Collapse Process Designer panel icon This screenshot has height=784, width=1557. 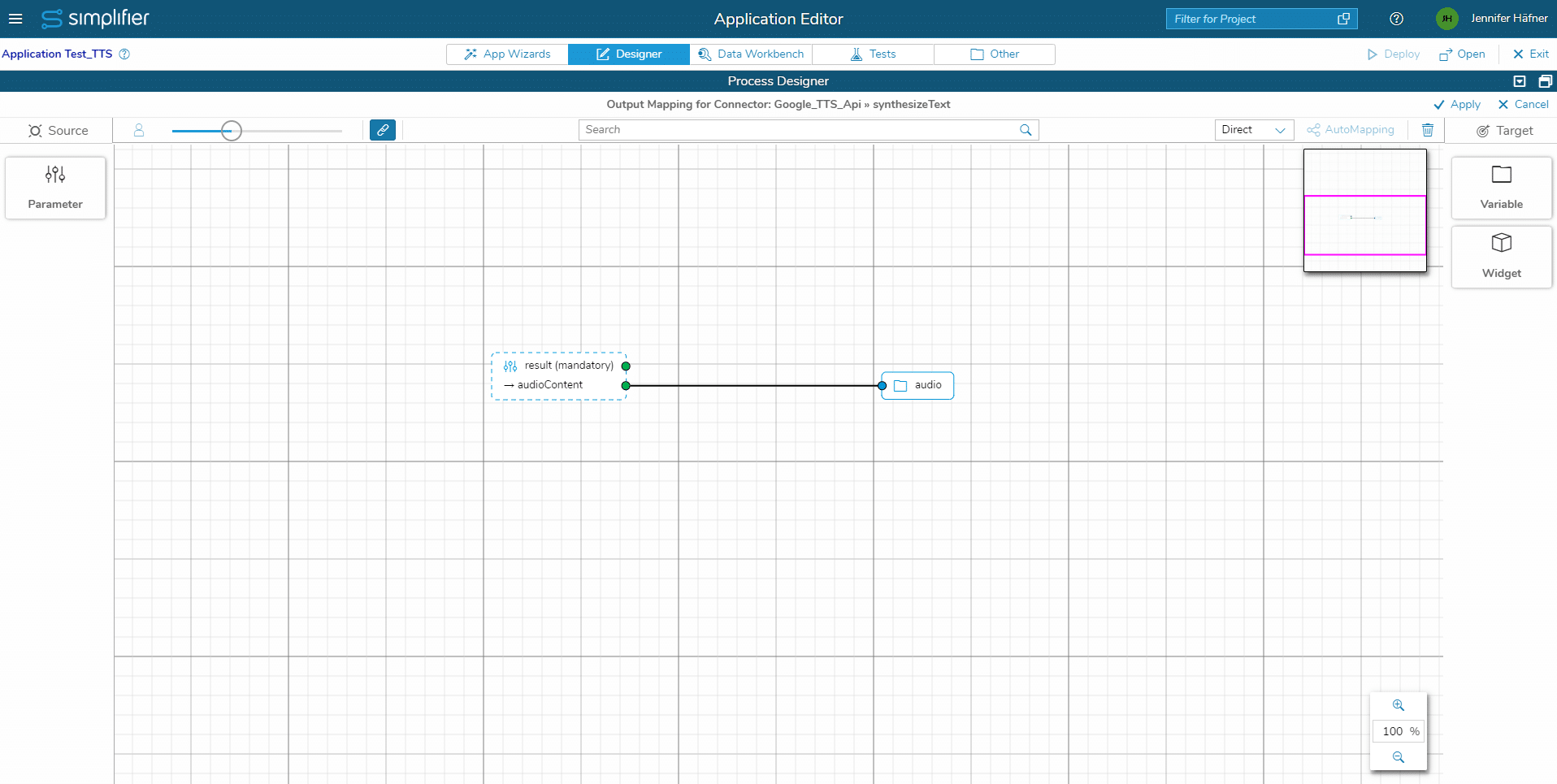[x=1520, y=81]
